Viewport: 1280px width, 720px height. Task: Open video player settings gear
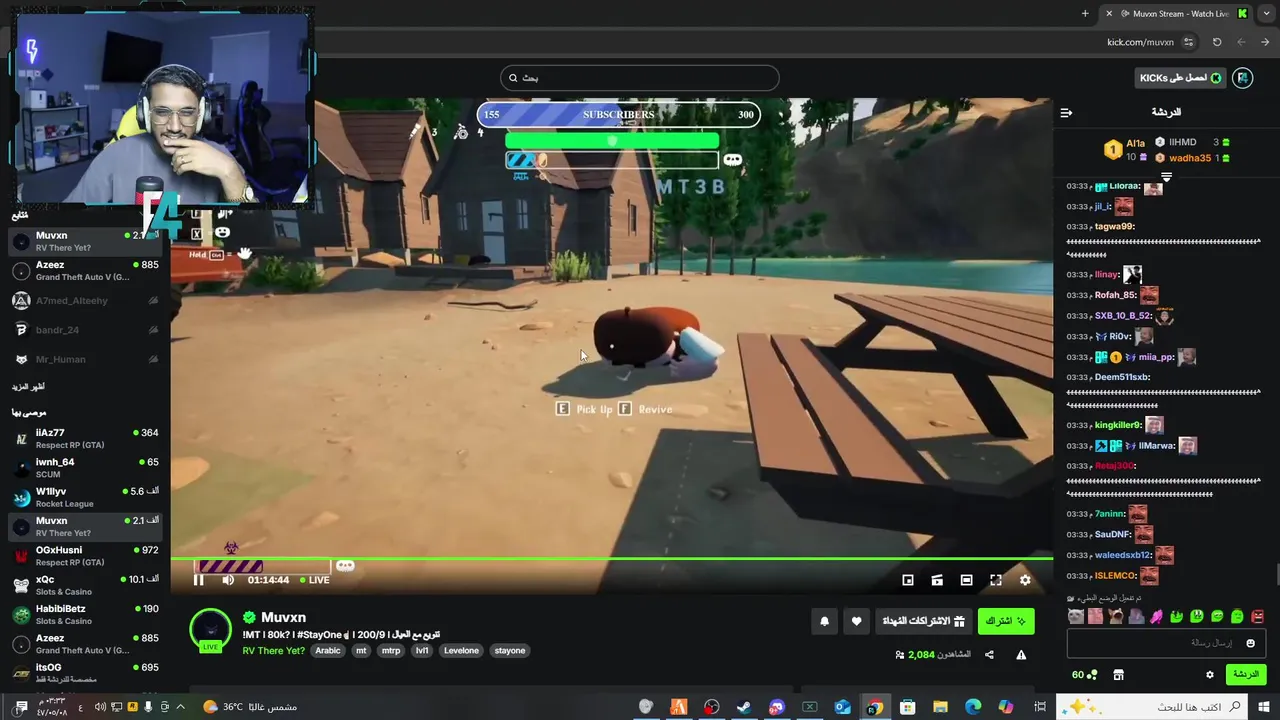(x=1025, y=580)
